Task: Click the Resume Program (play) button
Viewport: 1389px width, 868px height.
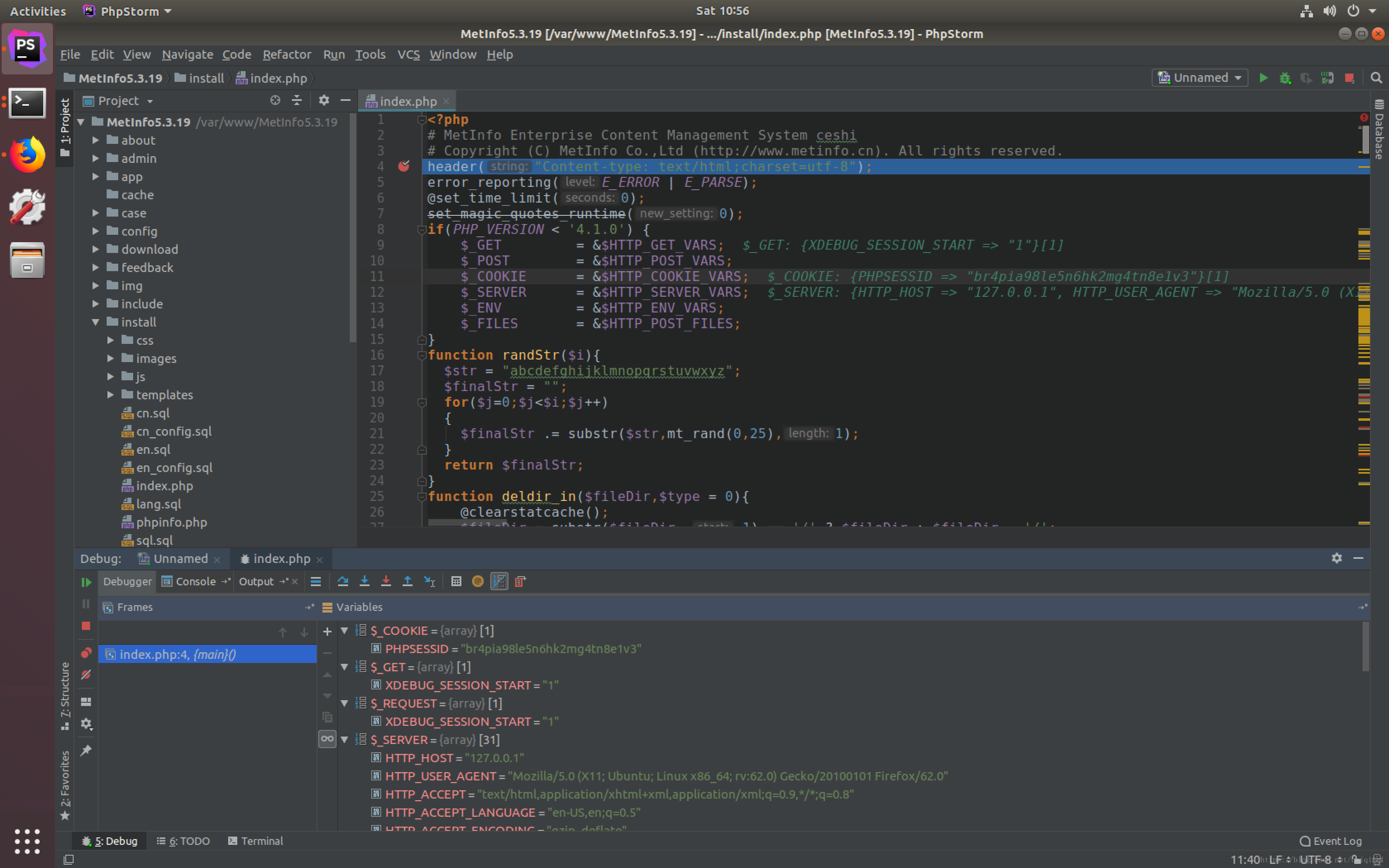Action: (86, 581)
